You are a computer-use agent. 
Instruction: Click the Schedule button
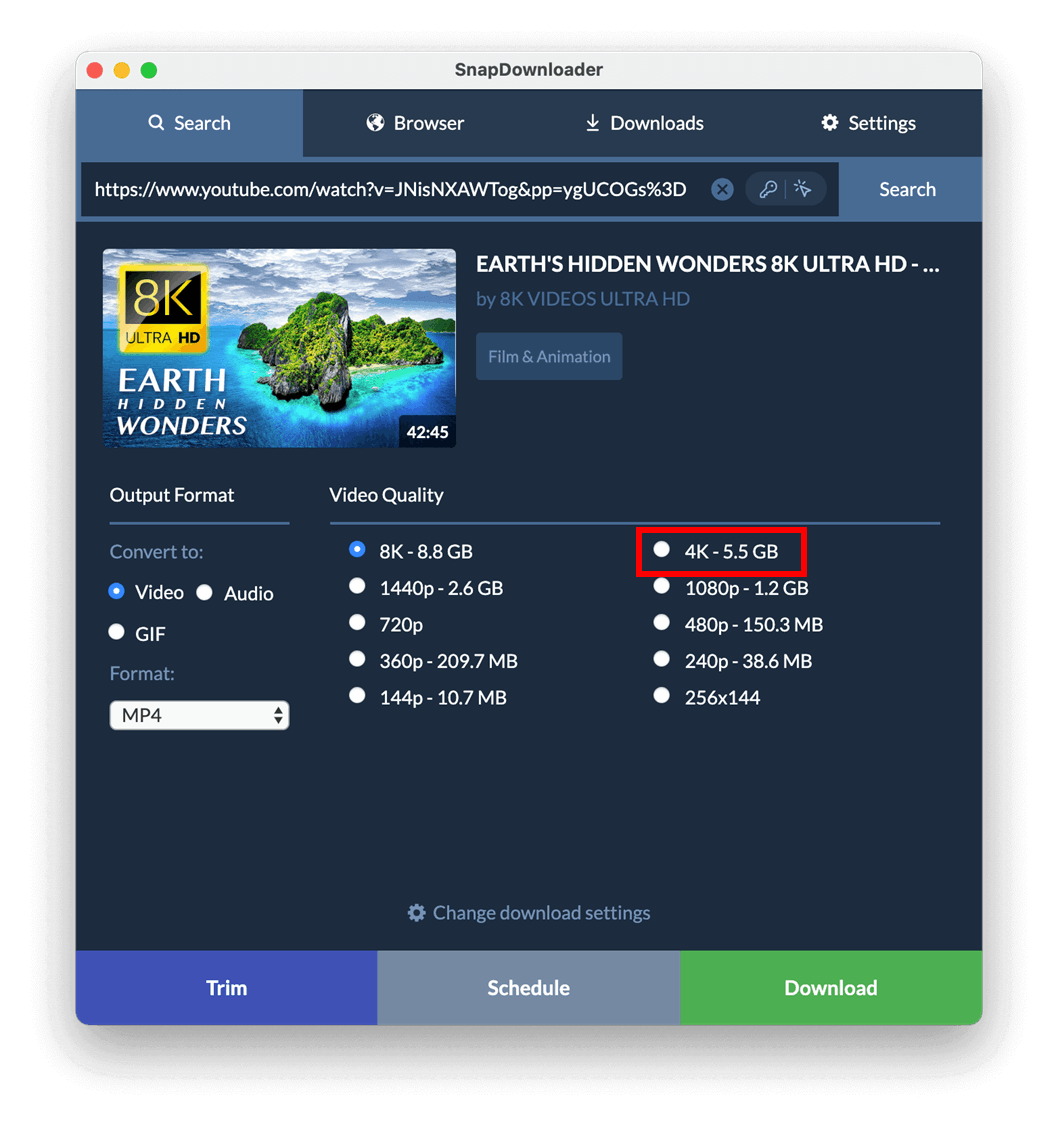tap(529, 988)
